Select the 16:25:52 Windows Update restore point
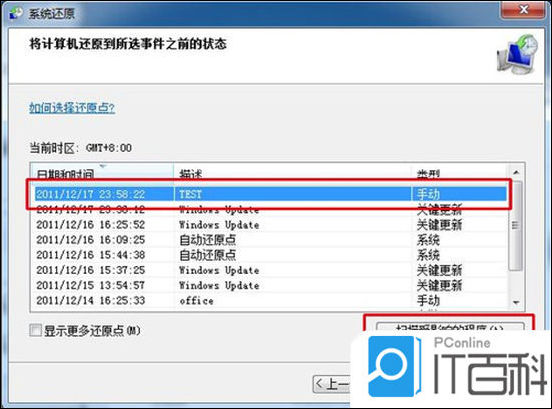The width and height of the screenshot is (552, 409). pos(270,225)
